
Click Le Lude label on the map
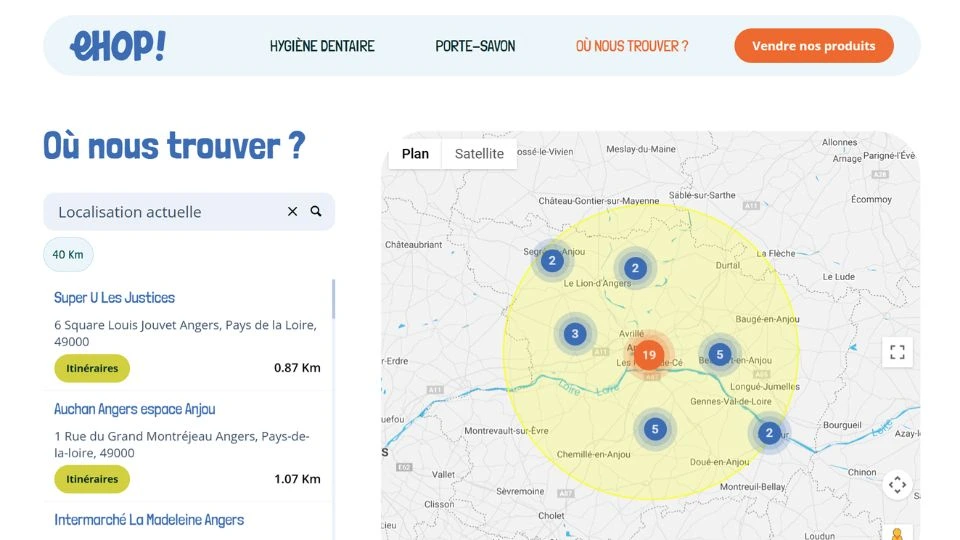coord(838,277)
